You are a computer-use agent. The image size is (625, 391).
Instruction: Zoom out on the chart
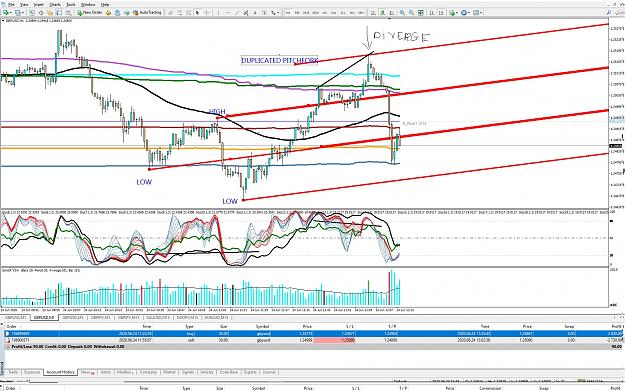411,13
